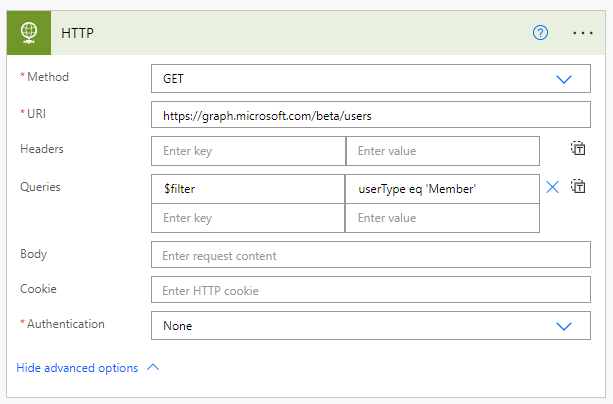613x404 pixels.
Task: Click the empty Queries Enter key field
Action: 248,218
